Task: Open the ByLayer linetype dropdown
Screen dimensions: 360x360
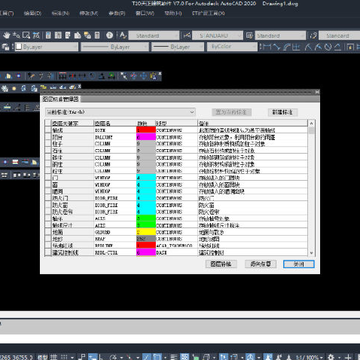Action: pyautogui.click(x=115, y=47)
